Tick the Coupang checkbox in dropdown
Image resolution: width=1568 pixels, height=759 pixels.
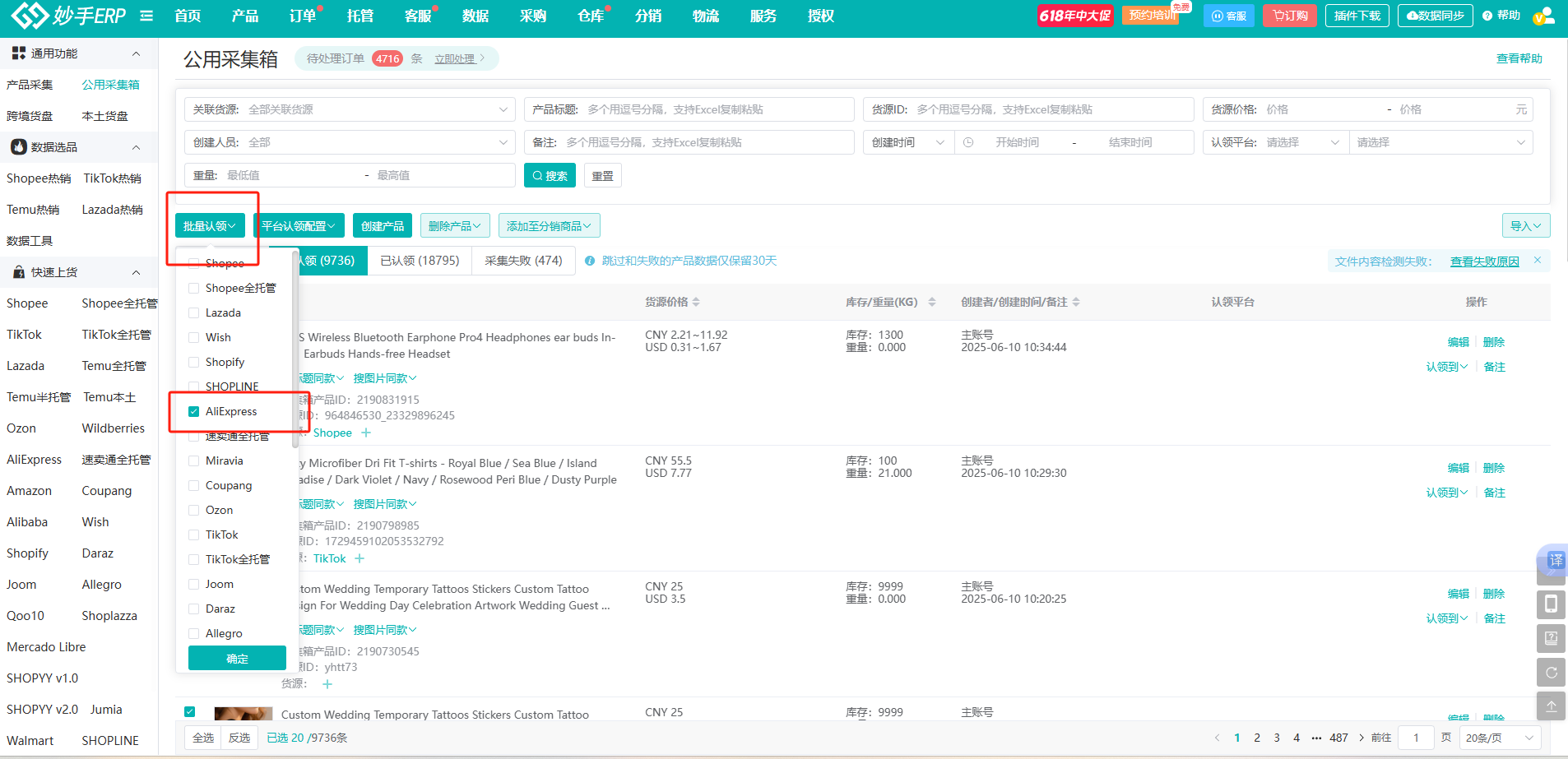click(194, 485)
